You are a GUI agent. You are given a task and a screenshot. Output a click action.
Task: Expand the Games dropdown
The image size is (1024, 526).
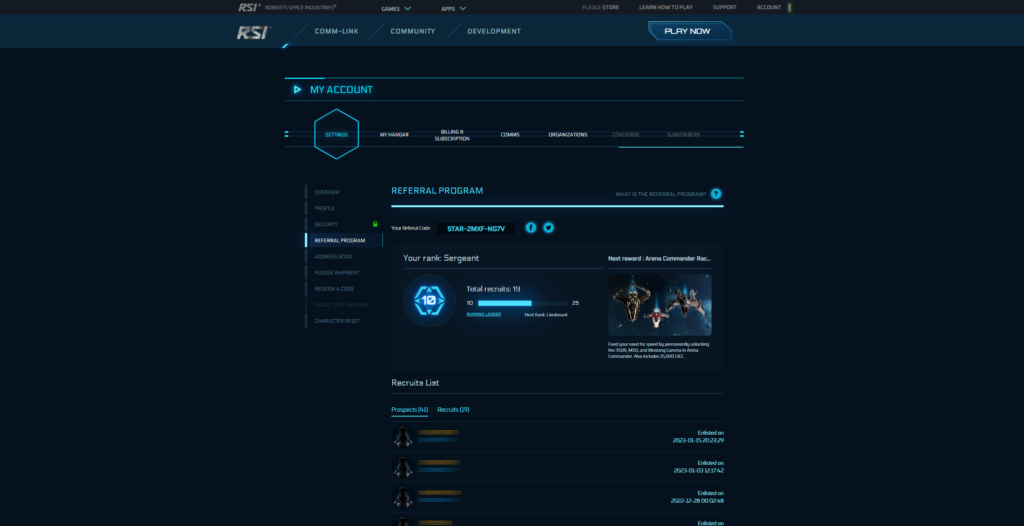pos(396,8)
